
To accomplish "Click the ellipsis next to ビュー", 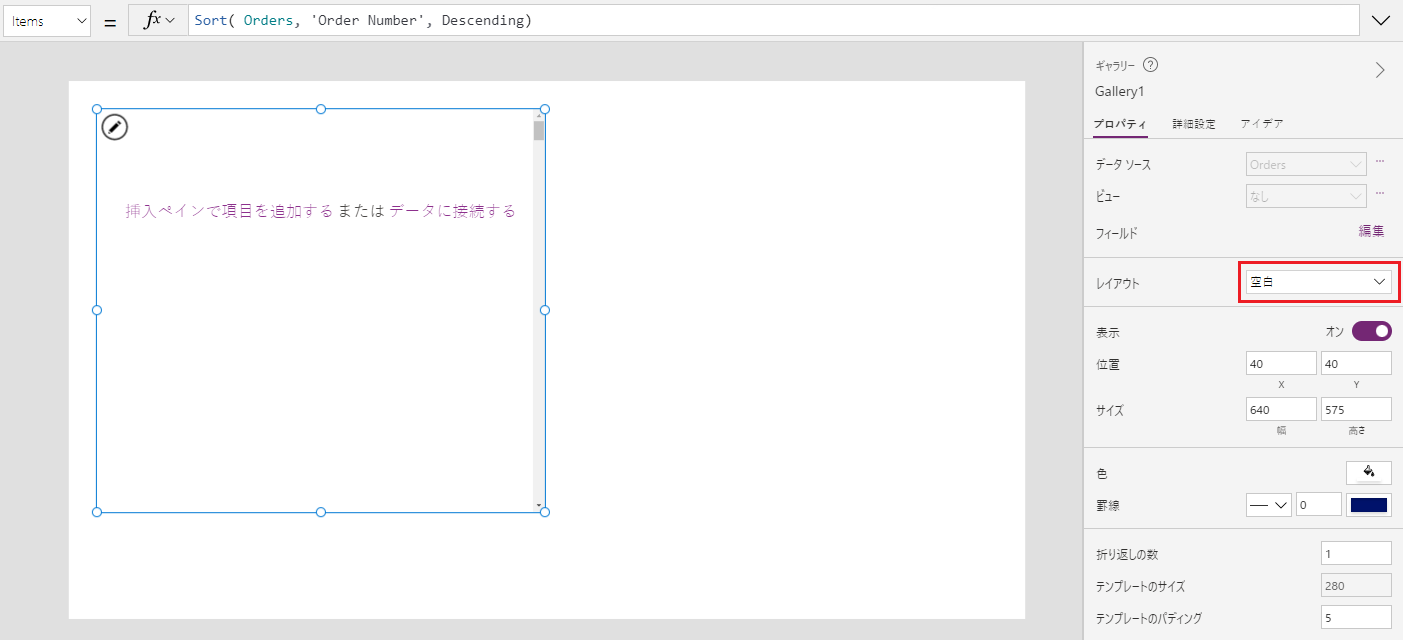I will coord(1380,193).
